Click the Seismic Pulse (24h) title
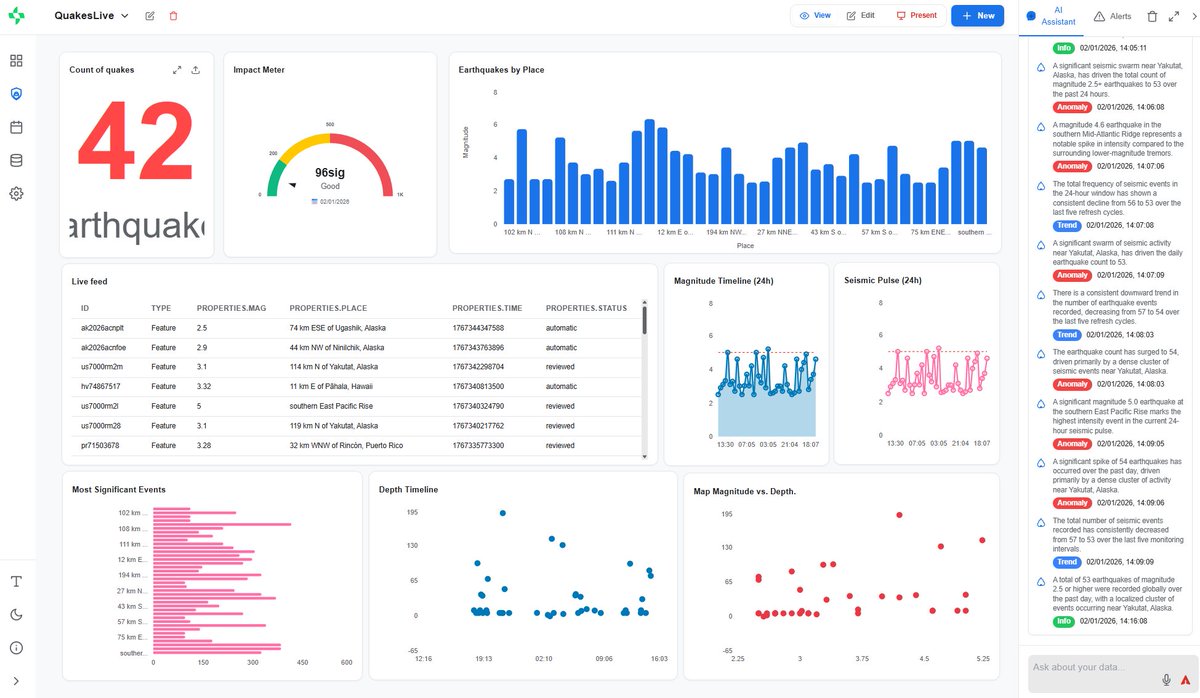Image resolution: width=1200 pixels, height=698 pixels. [883, 281]
